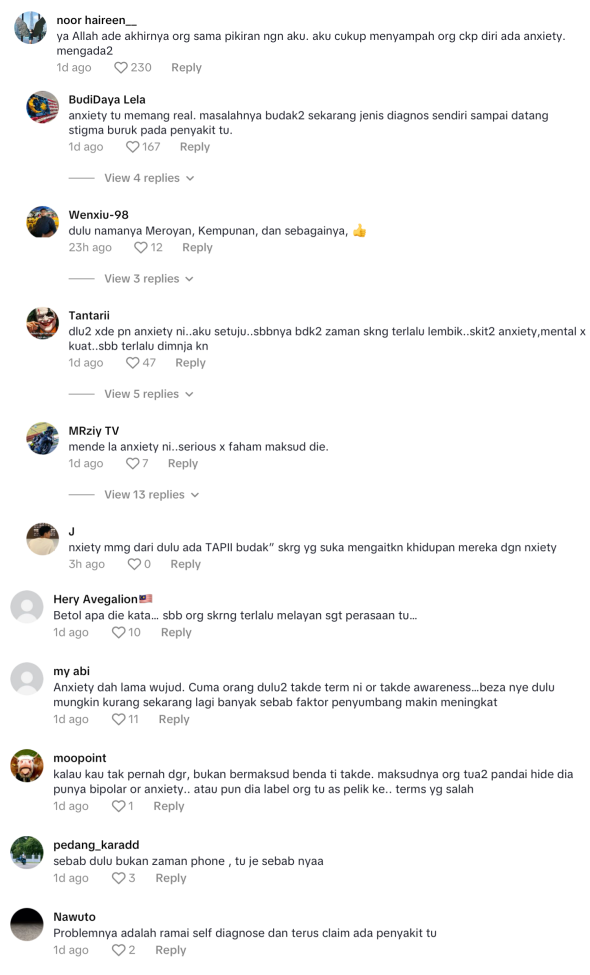Toggle like on Nawuto's comment
The width and height of the screenshot is (590, 975).
coord(118,950)
